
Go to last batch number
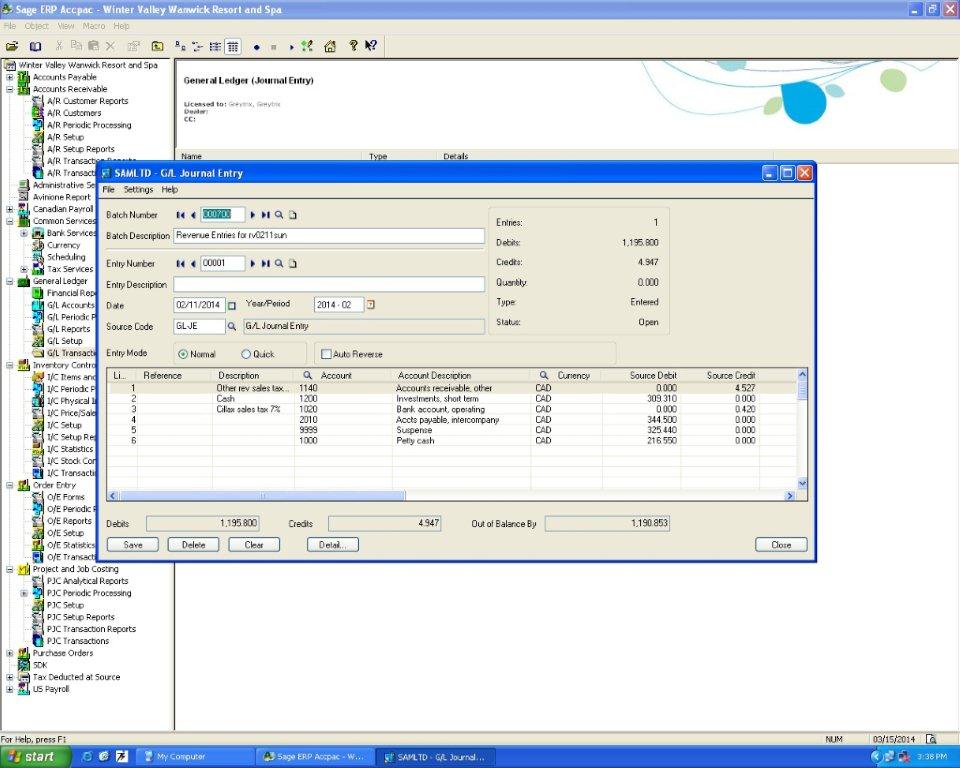(265, 215)
